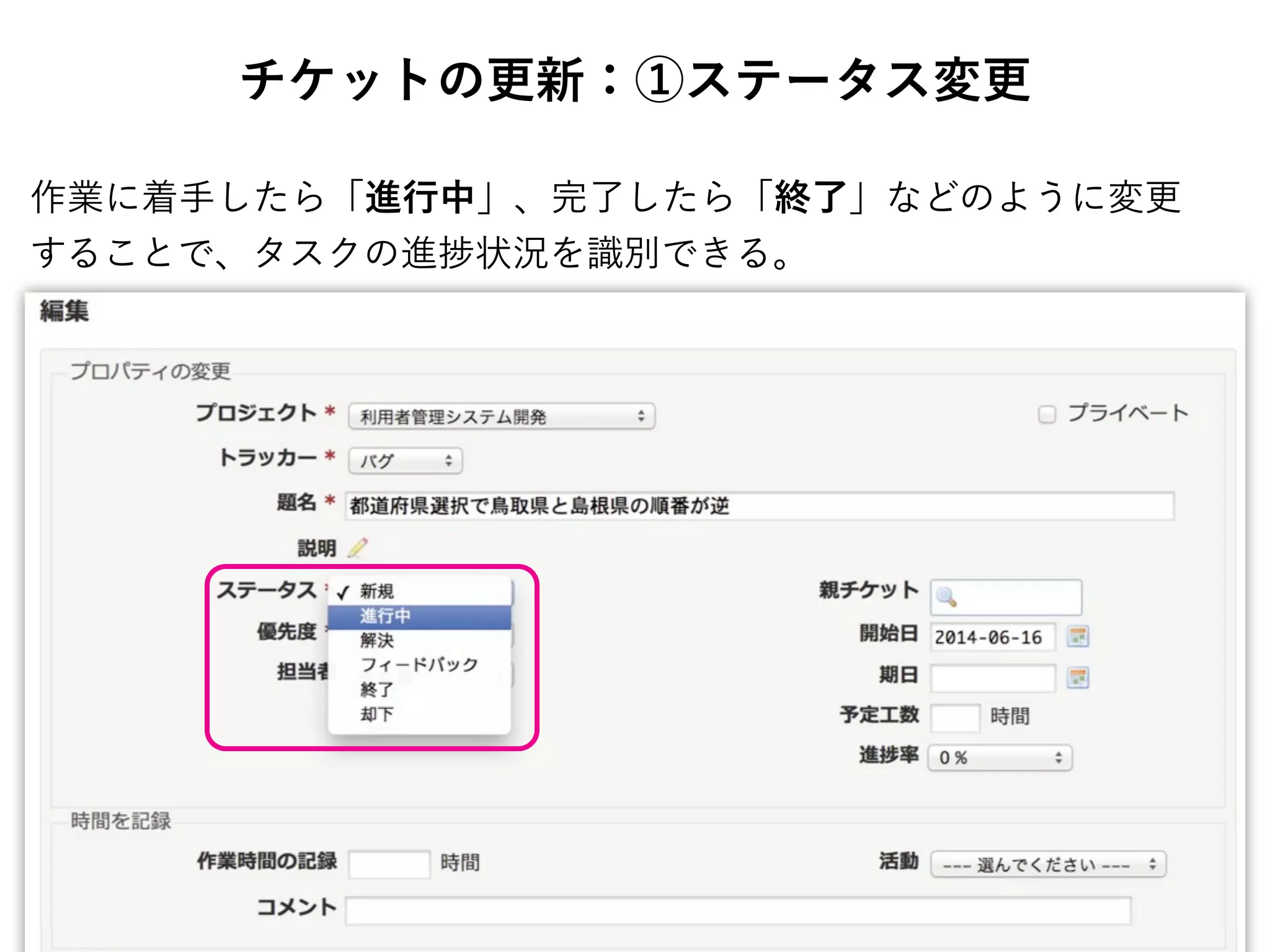Click the pencil icon next to 説明
The image size is (1270, 952).
358,548
